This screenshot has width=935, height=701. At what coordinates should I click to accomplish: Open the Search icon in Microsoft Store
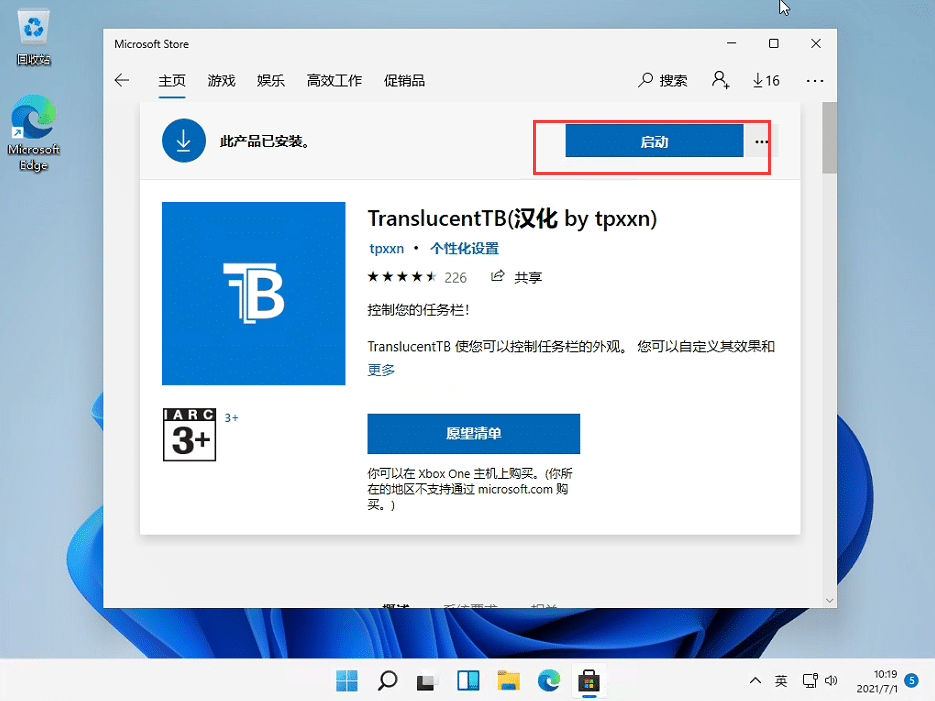click(x=662, y=80)
